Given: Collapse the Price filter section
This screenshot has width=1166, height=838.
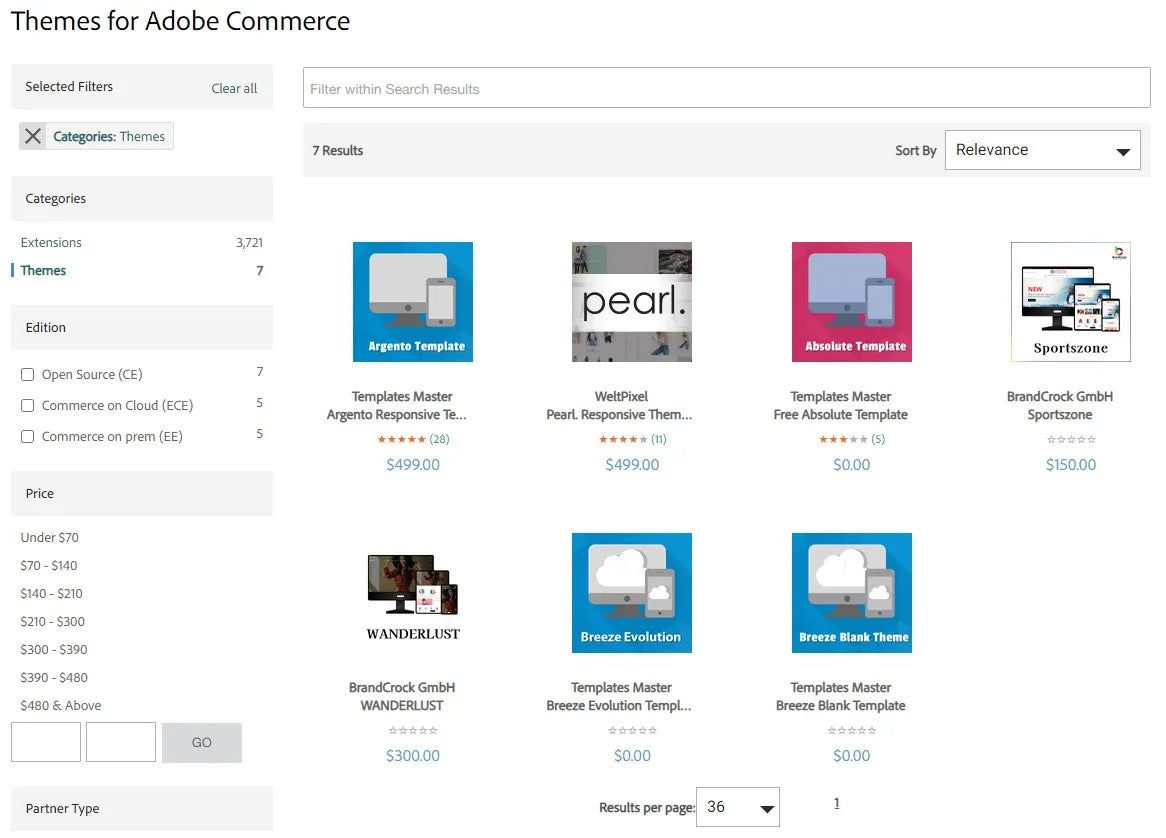Looking at the screenshot, I should pyautogui.click(x=142, y=494).
